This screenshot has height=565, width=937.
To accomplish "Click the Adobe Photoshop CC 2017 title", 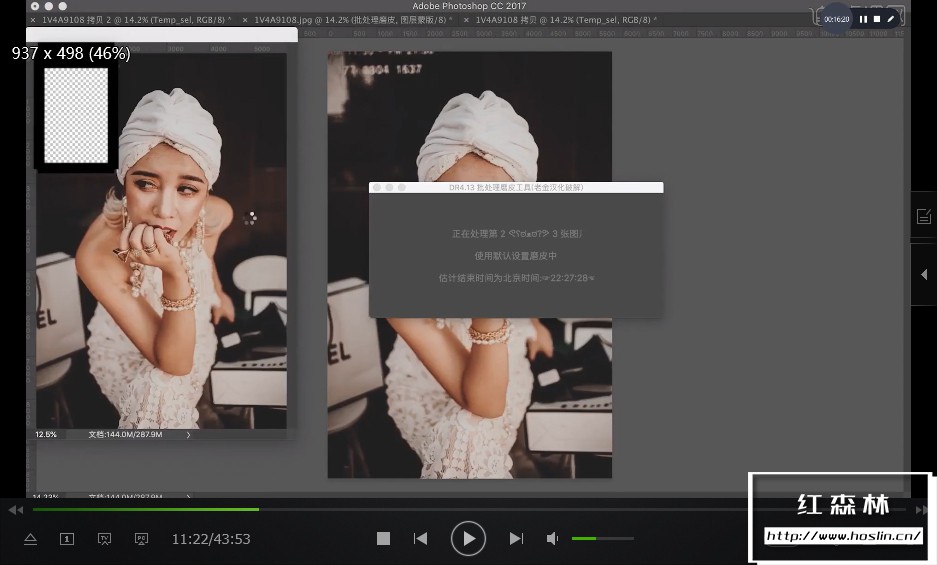I will pyautogui.click(x=469, y=6).
